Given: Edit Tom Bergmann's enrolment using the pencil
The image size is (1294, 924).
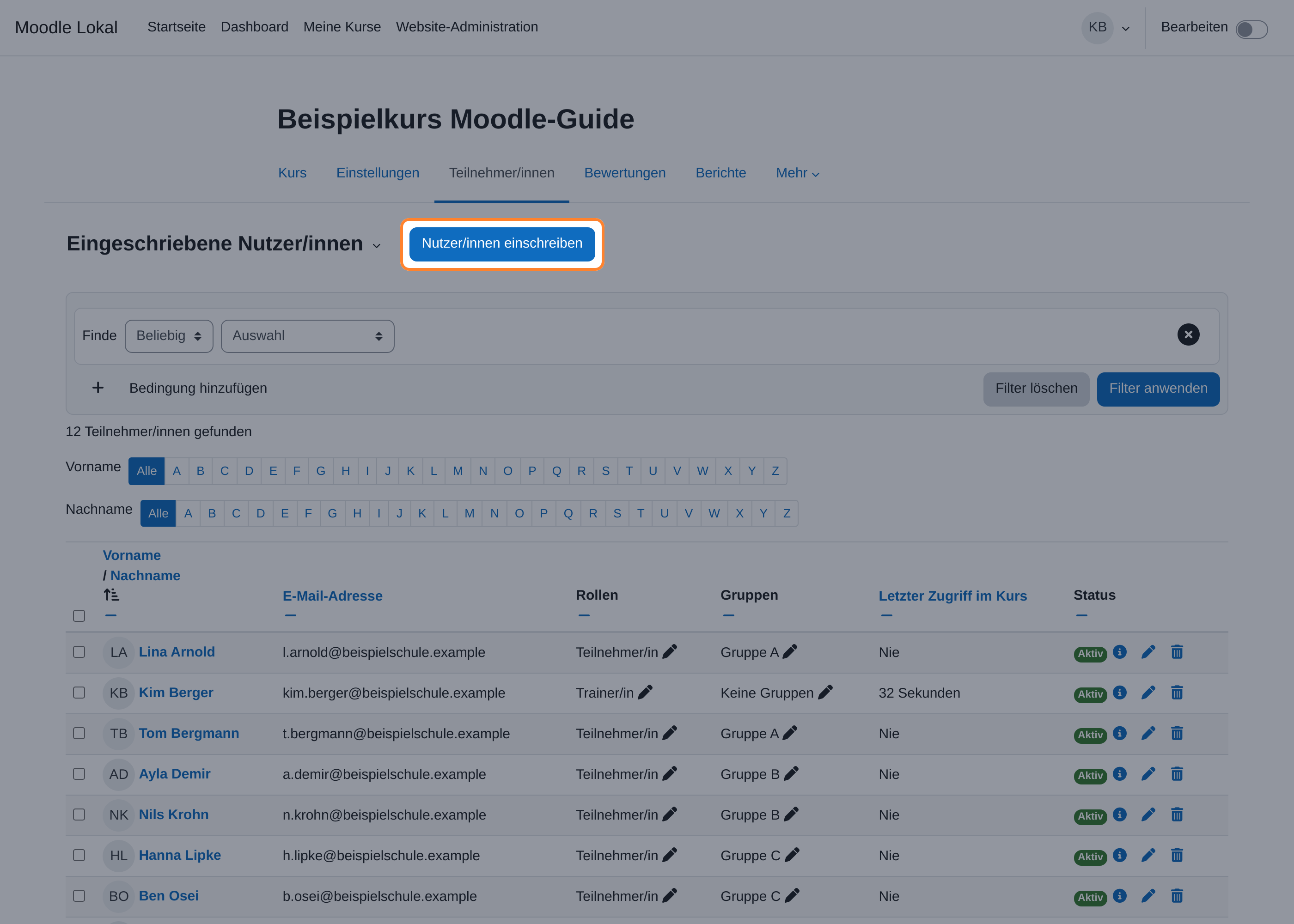Looking at the screenshot, I should coord(1148,733).
